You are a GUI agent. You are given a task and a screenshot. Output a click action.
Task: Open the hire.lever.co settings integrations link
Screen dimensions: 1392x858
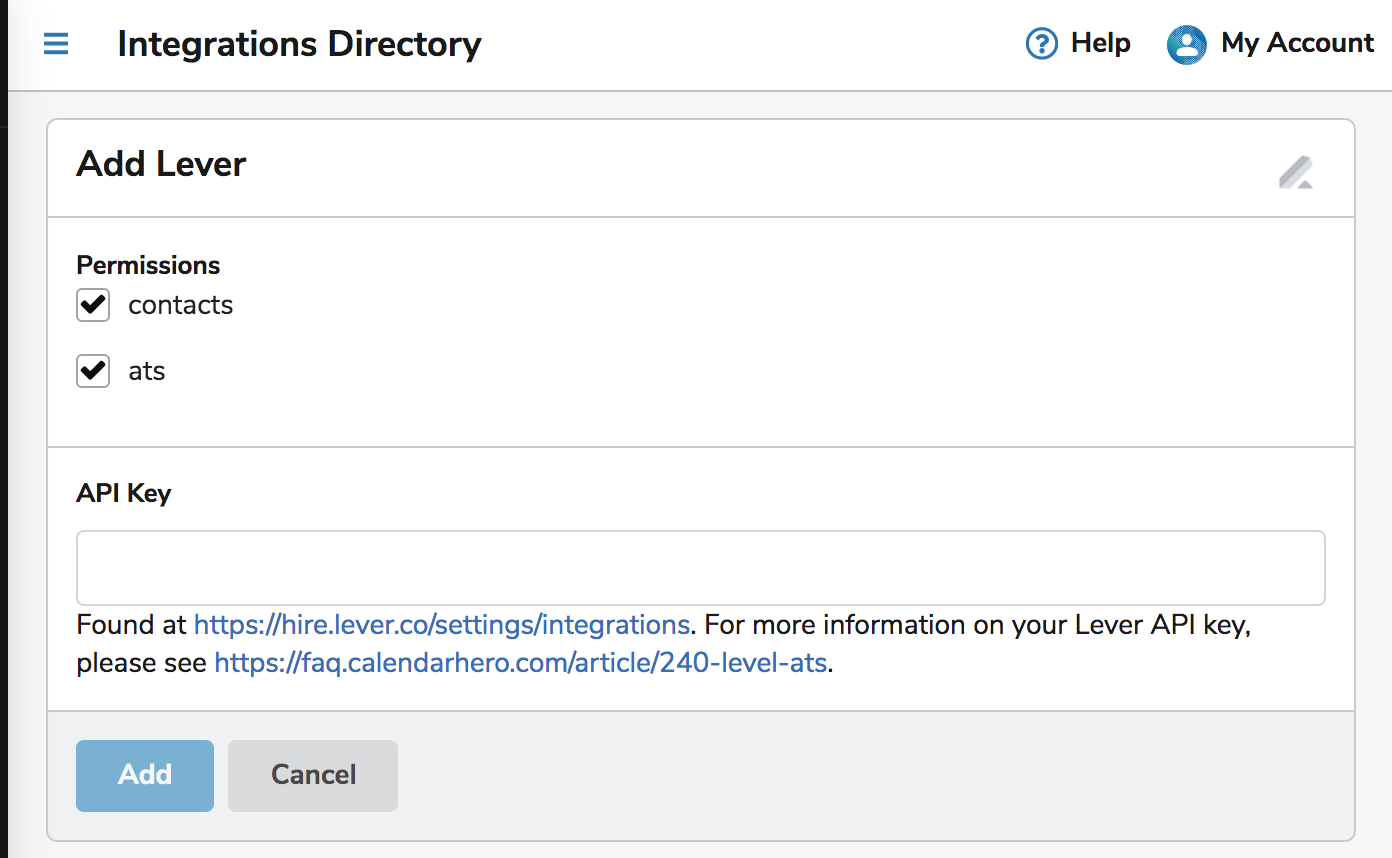[x=442, y=625]
